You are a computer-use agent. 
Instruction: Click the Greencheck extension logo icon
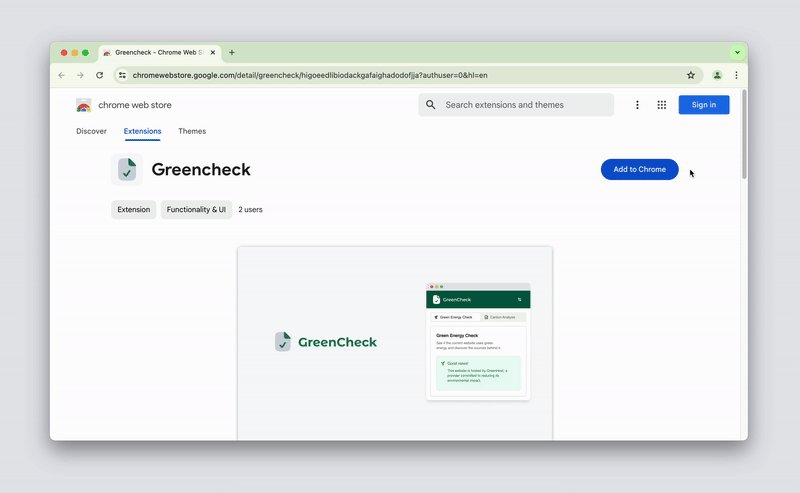127,170
